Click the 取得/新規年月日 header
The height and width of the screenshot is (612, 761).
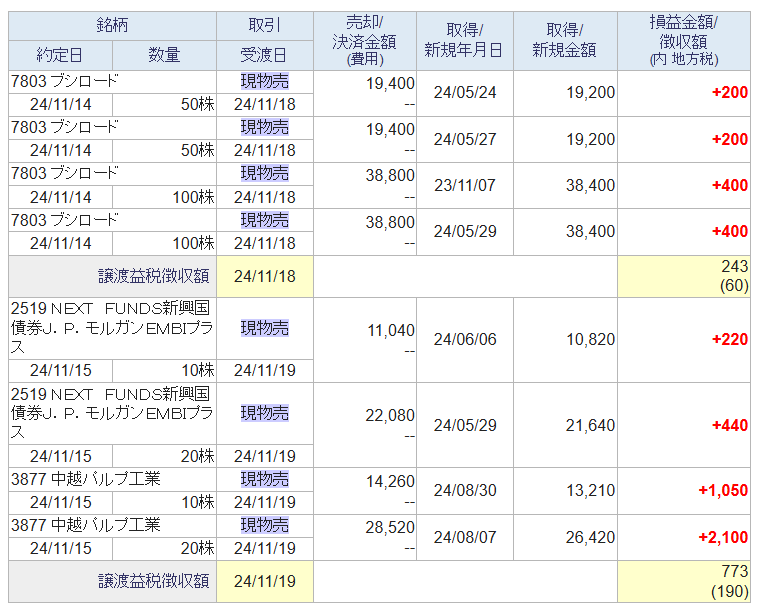(464, 40)
